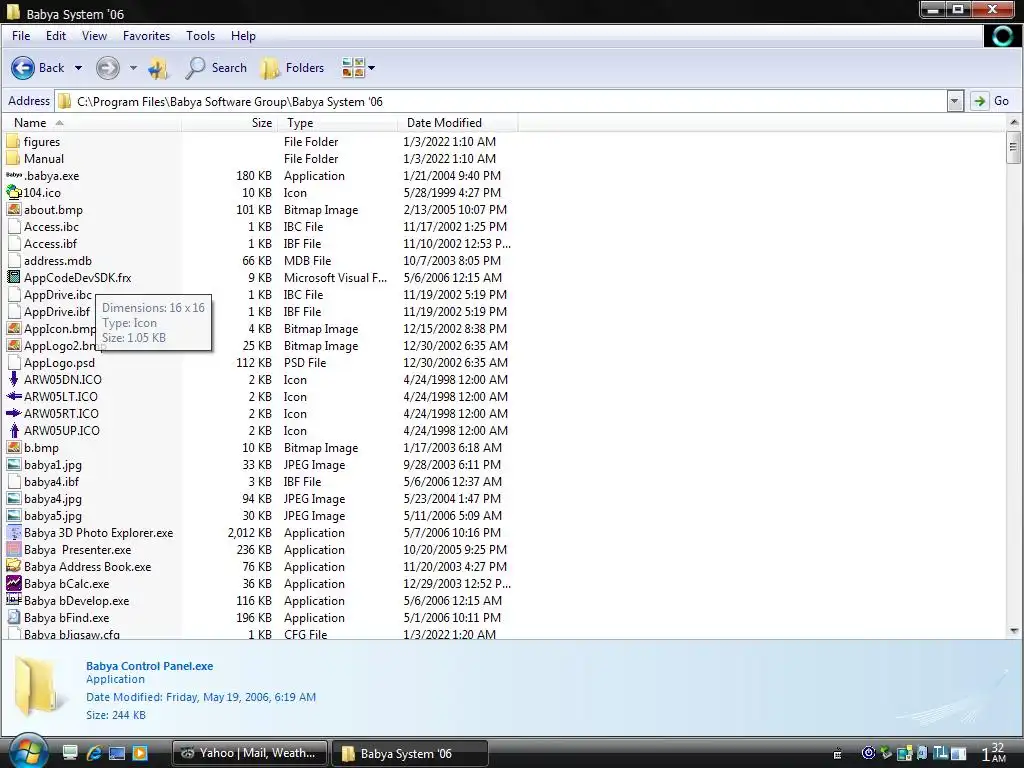
Task: Expand the Back button history dropdown
Action: point(78,68)
